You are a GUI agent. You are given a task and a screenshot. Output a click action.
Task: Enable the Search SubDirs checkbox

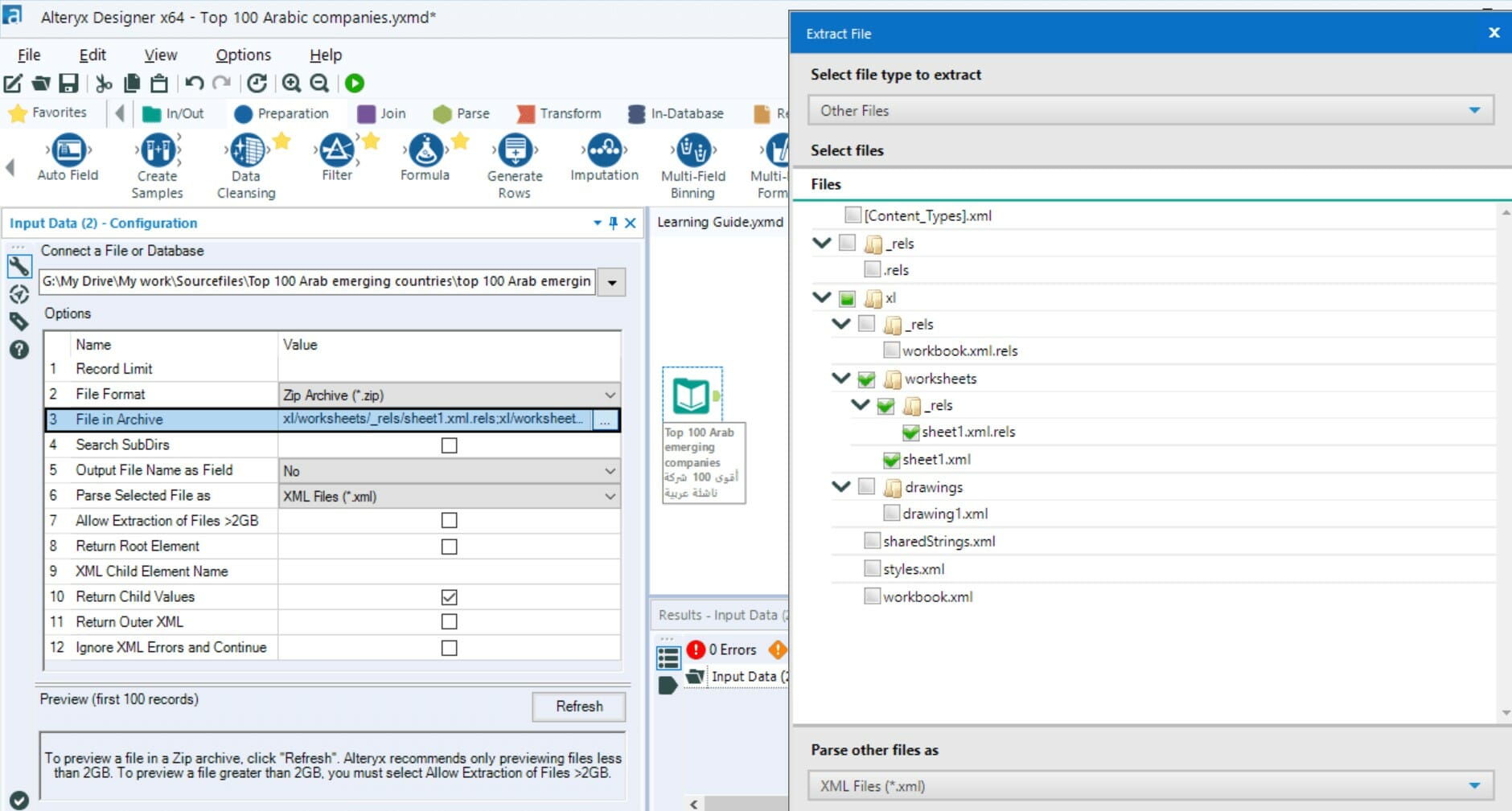pyautogui.click(x=450, y=445)
